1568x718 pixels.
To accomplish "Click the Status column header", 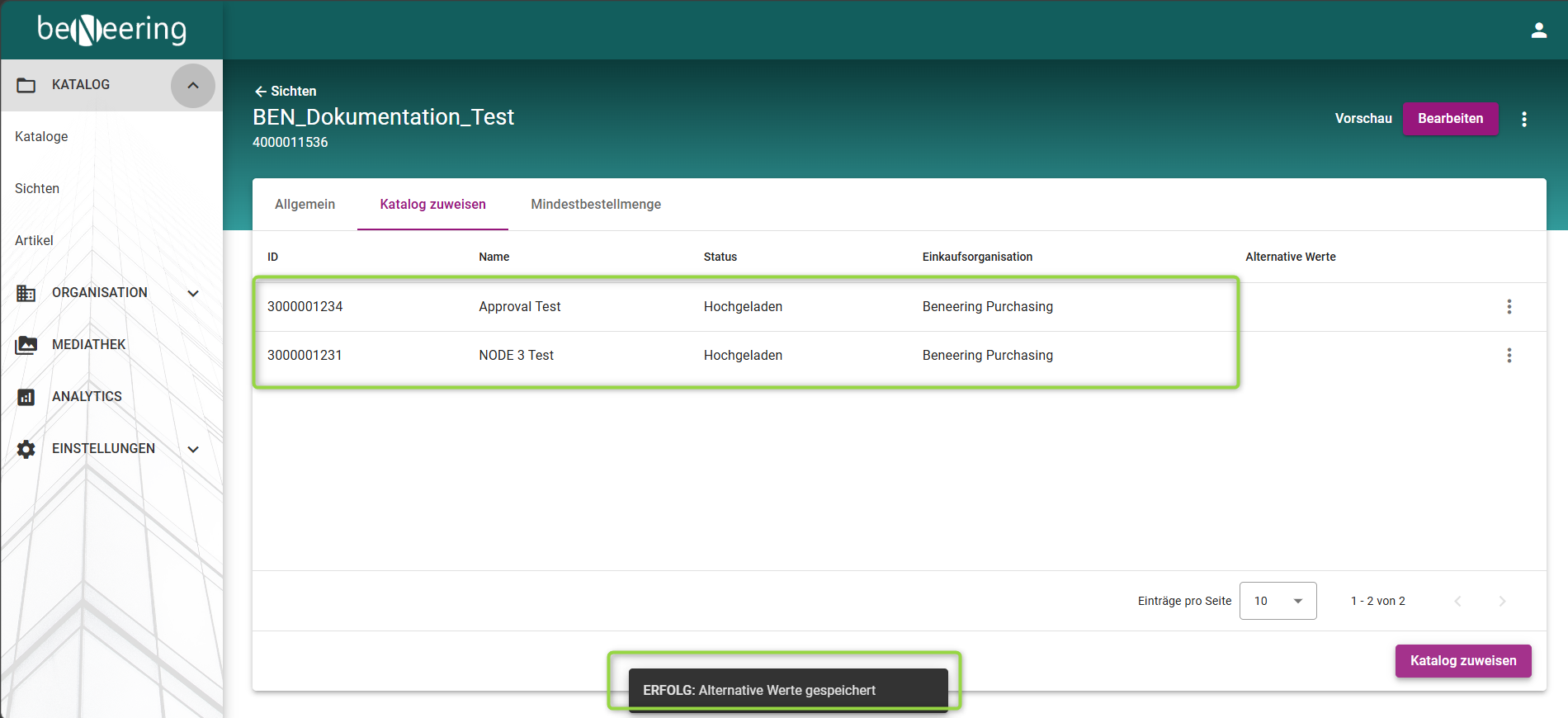I will (720, 257).
